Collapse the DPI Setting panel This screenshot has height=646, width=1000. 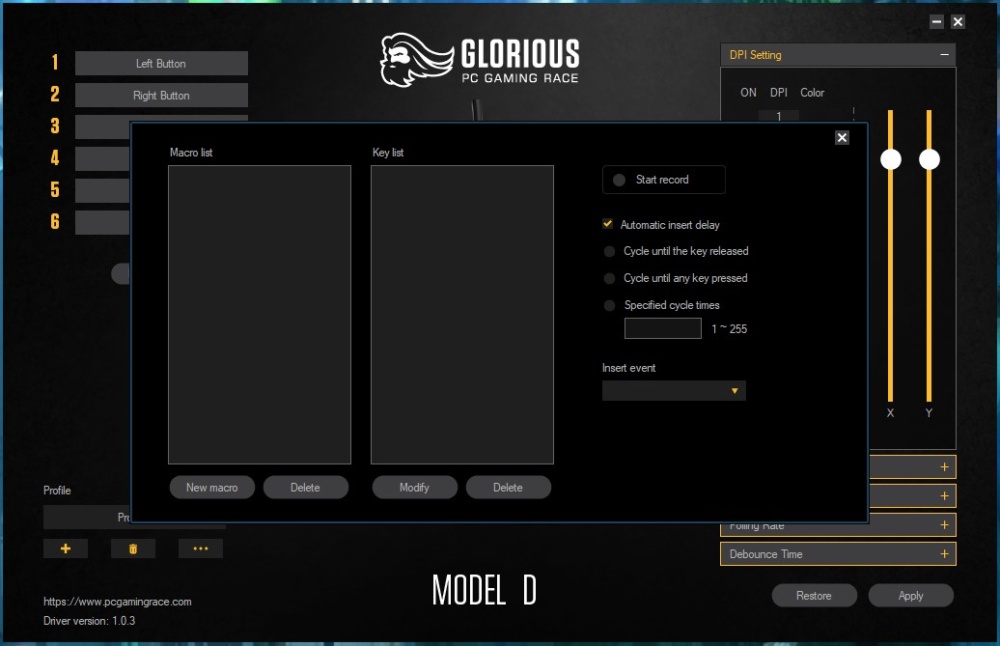tap(944, 55)
